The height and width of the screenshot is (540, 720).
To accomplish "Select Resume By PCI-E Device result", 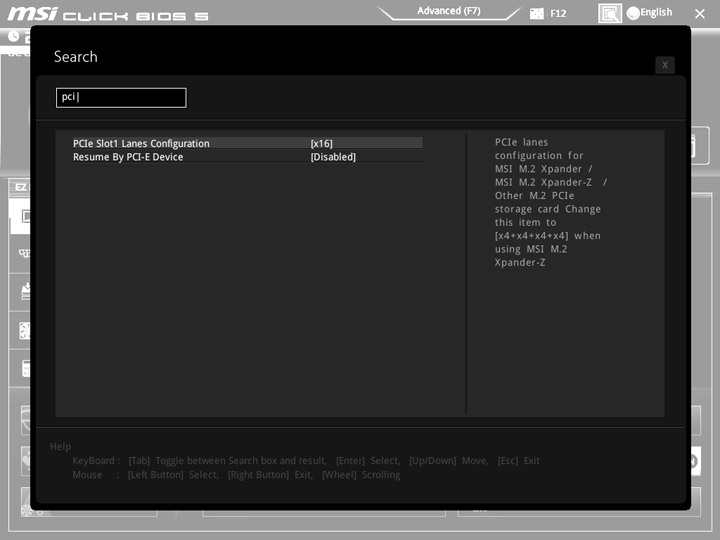I will pos(248,157).
